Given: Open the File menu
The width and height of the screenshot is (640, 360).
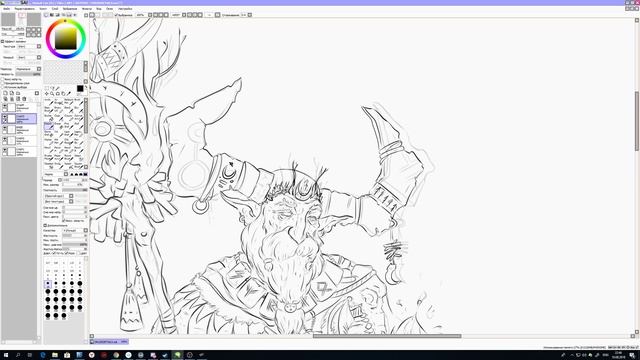Looking at the screenshot, I should click(7, 9).
